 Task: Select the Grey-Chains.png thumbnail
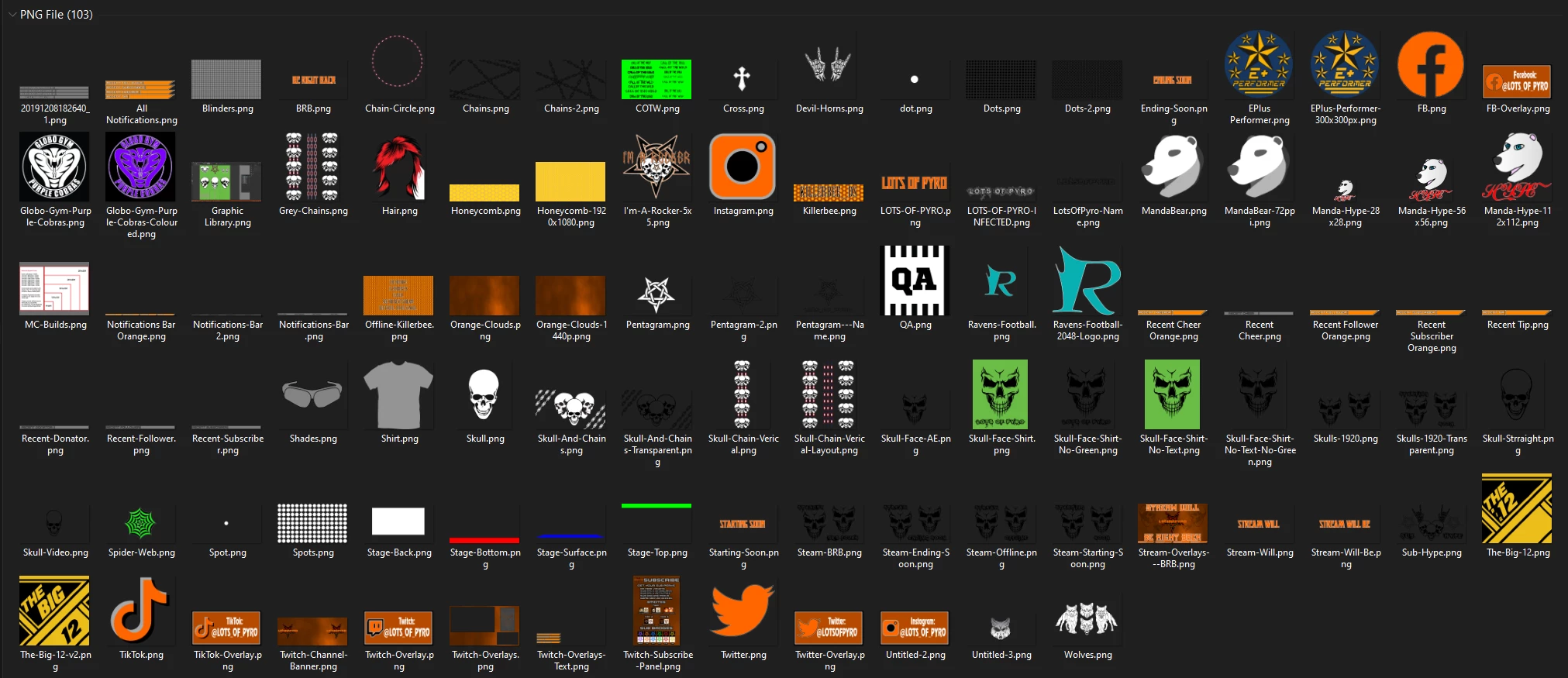[x=312, y=167]
